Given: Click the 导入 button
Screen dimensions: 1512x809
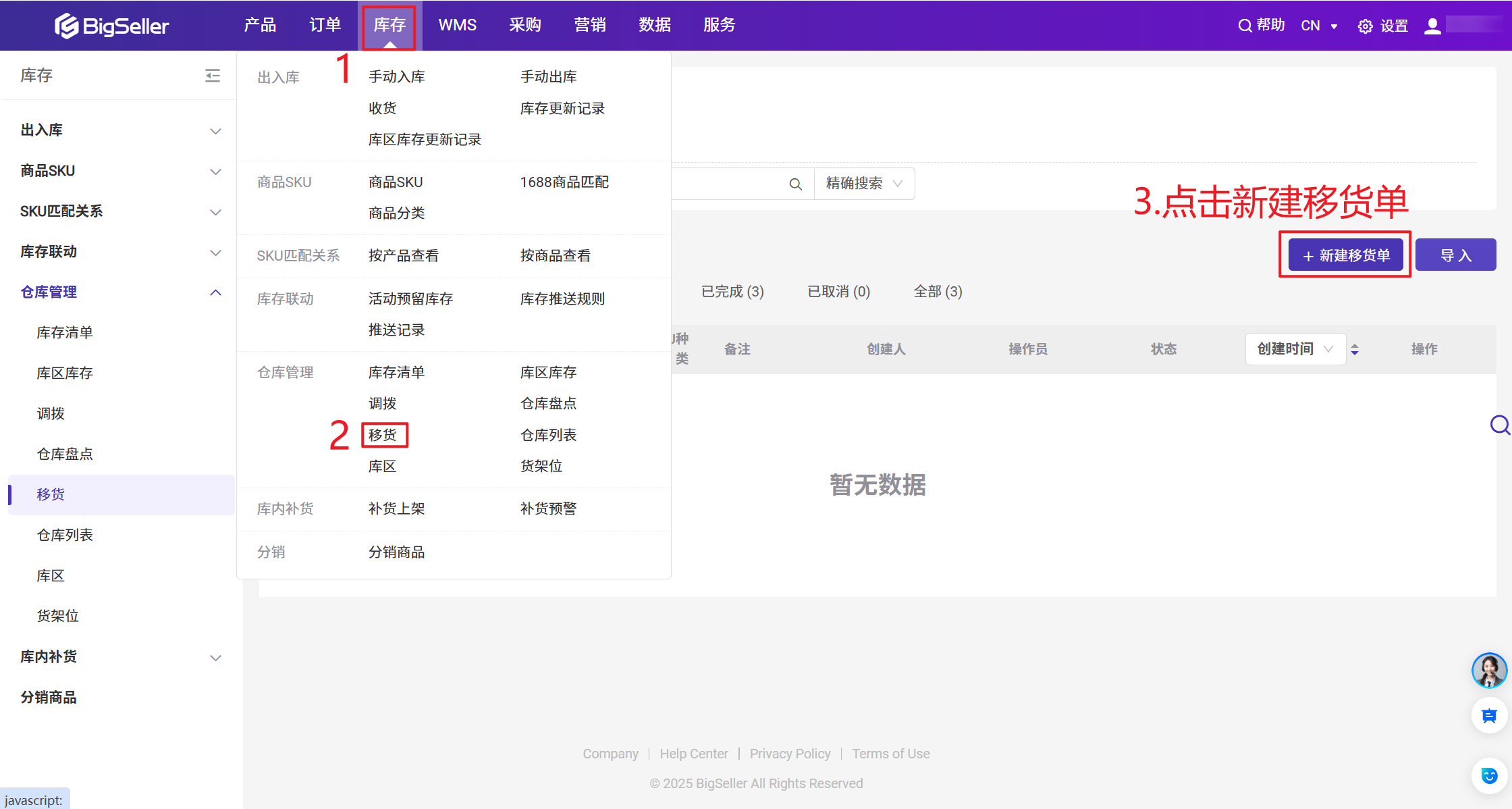Looking at the screenshot, I should (1455, 255).
